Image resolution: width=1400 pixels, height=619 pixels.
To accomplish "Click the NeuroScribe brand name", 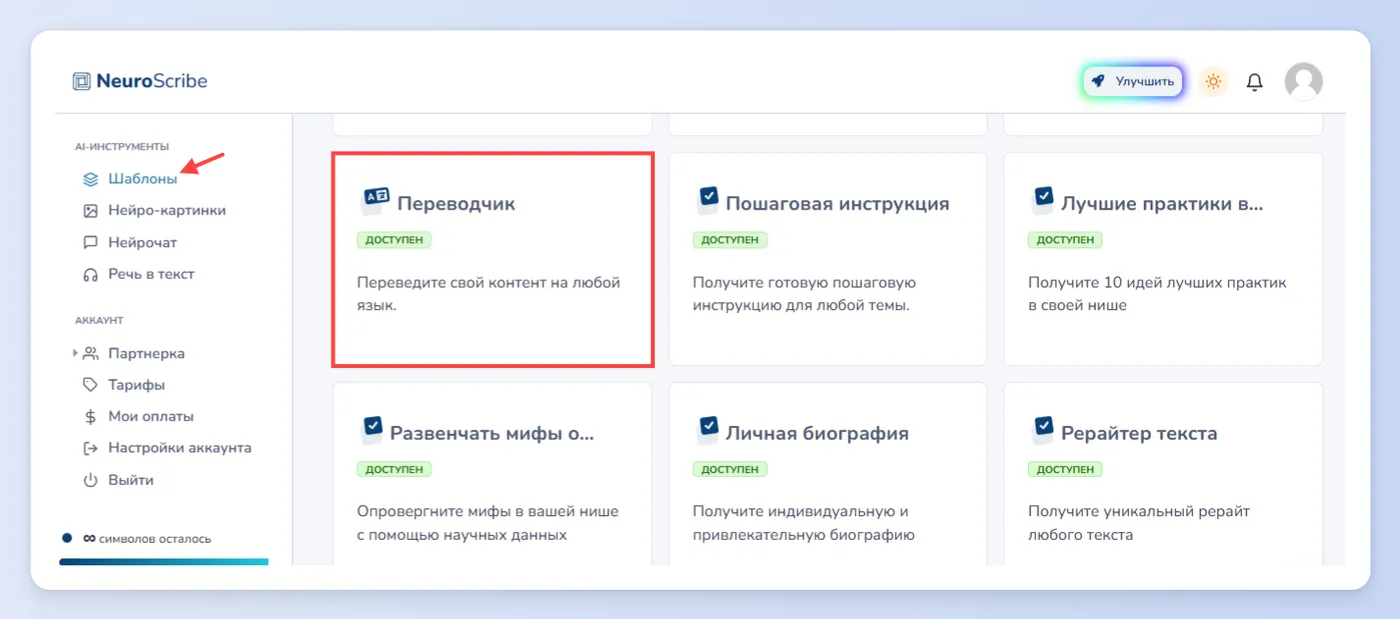I will [x=152, y=81].
